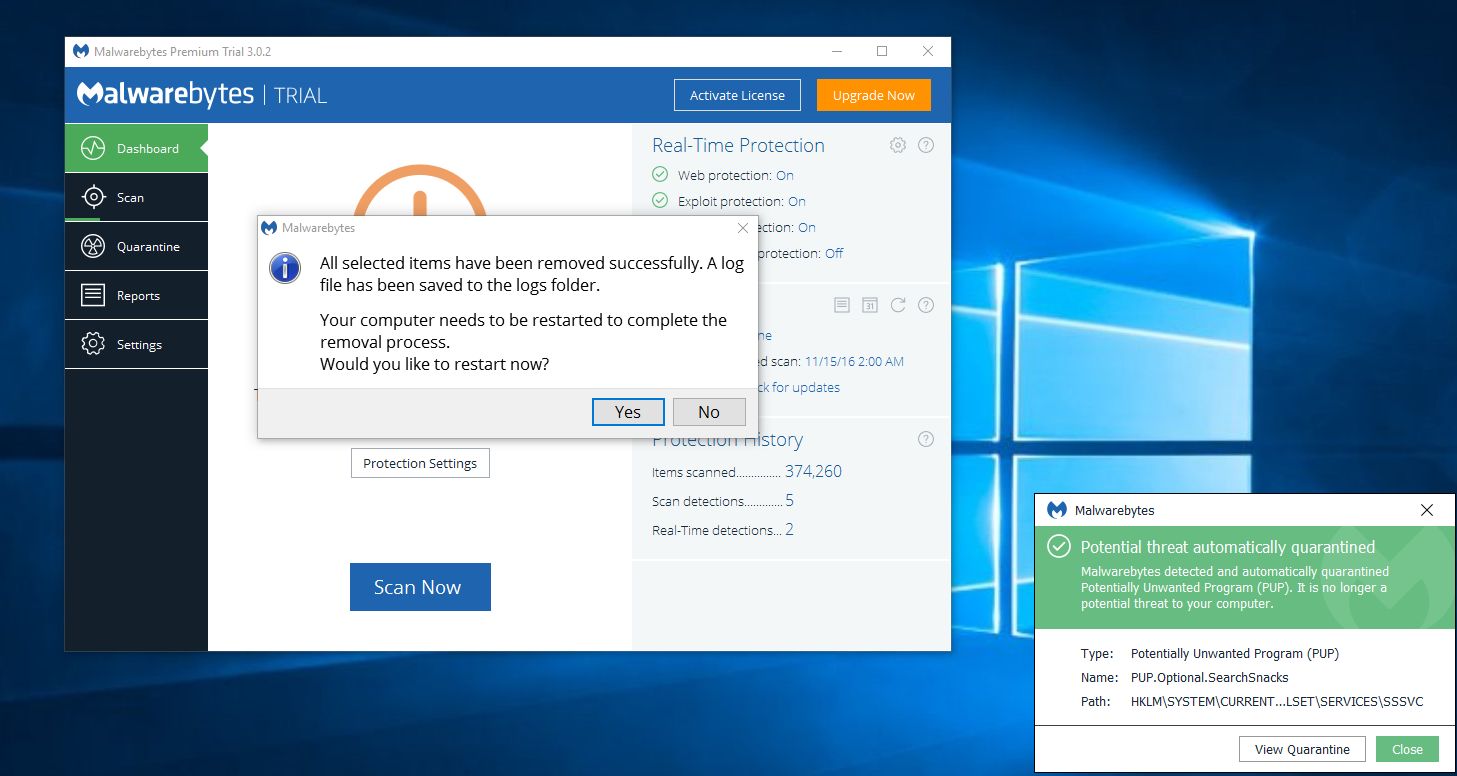The width and height of the screenshot is (1457, 776).
Task: Click the refresh updates icon
Action: click(898, 305)
